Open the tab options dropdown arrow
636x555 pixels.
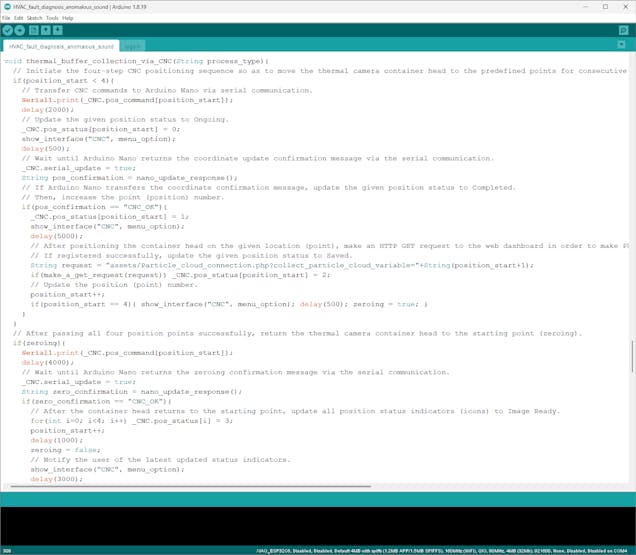pos(621,44)
